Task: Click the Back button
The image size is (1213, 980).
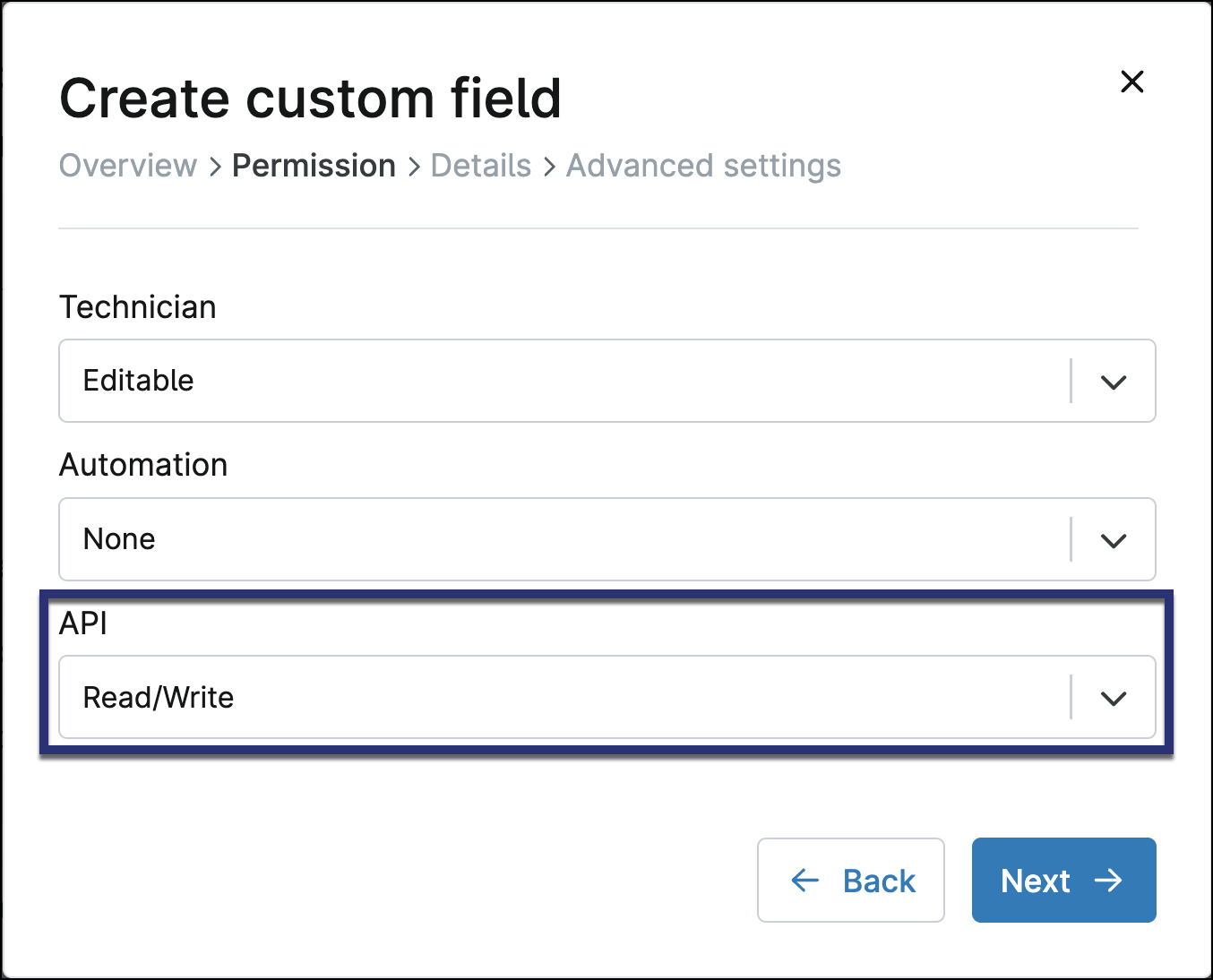Action: pyautogui.click(x=851, y=881)
